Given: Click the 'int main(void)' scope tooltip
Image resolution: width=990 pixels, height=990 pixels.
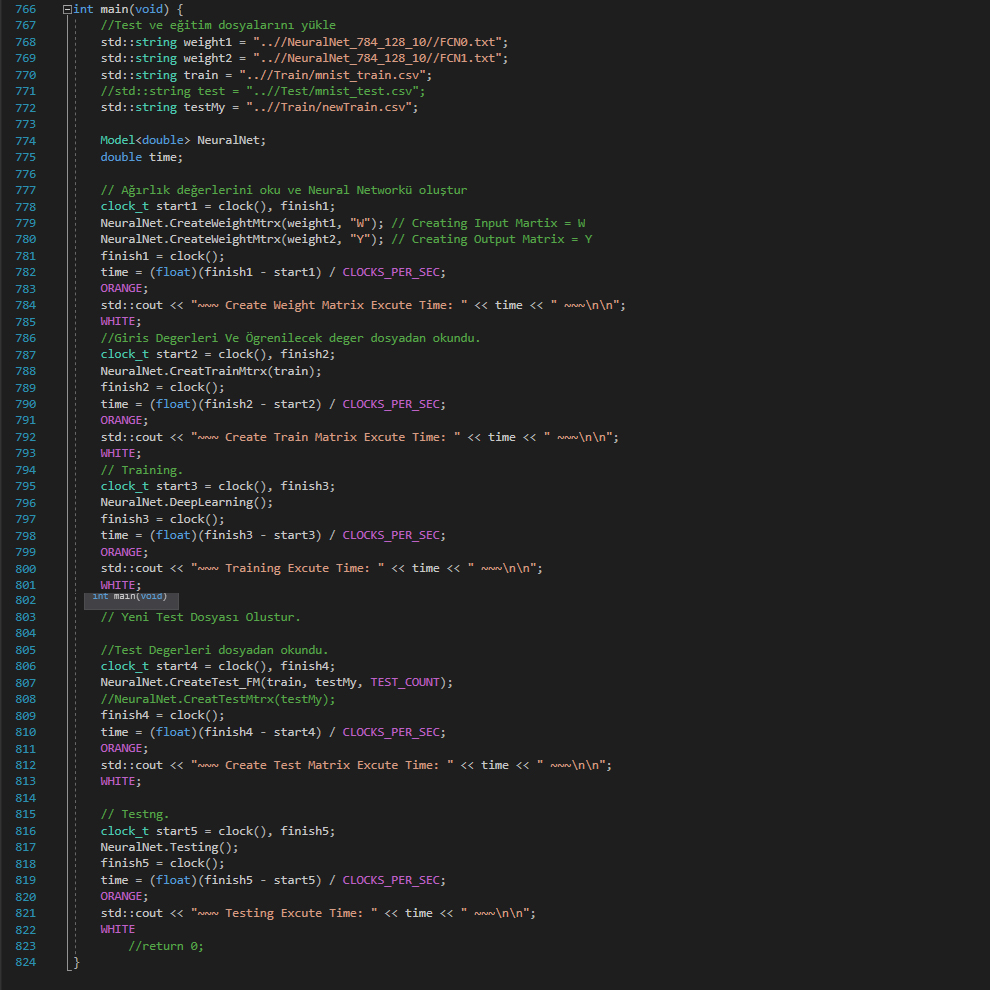Looking at the screenshot, I should [130, 597].
